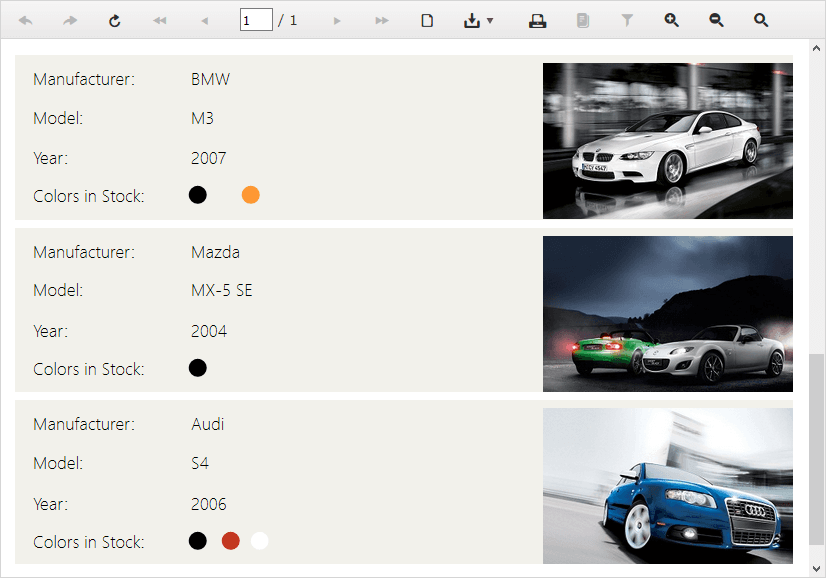
Task: Click the year value '2004'
Action: point(209,331)
